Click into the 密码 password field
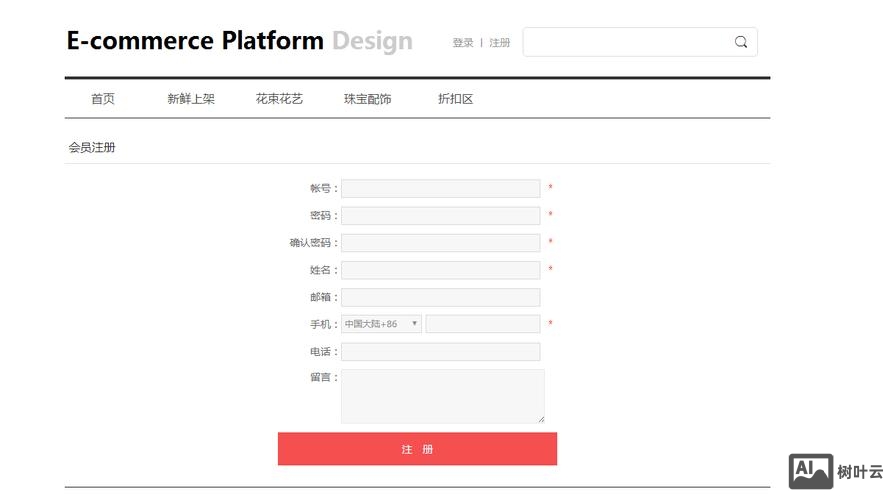 coord(440,216)
